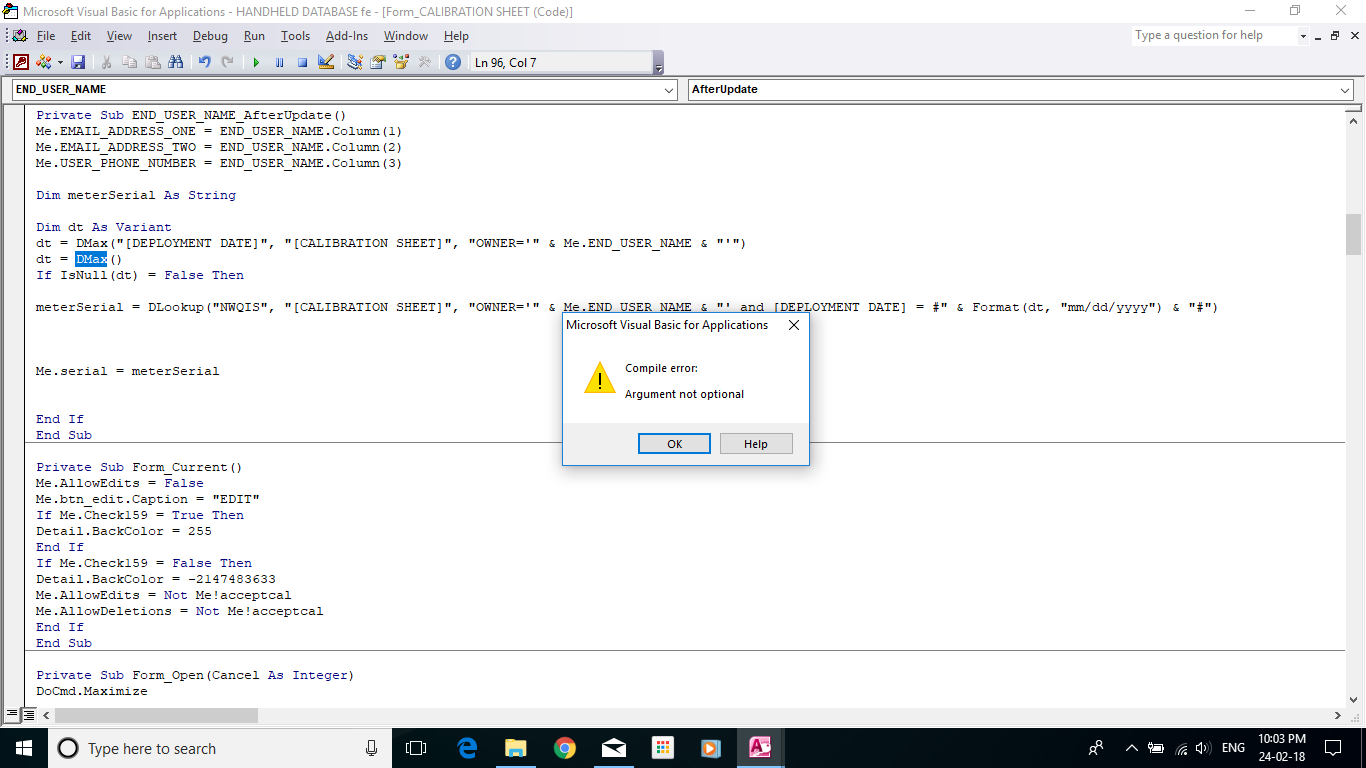
Task: Click the 'Private Sub Form_Current()' line
Action: click(x=140, y=467)
